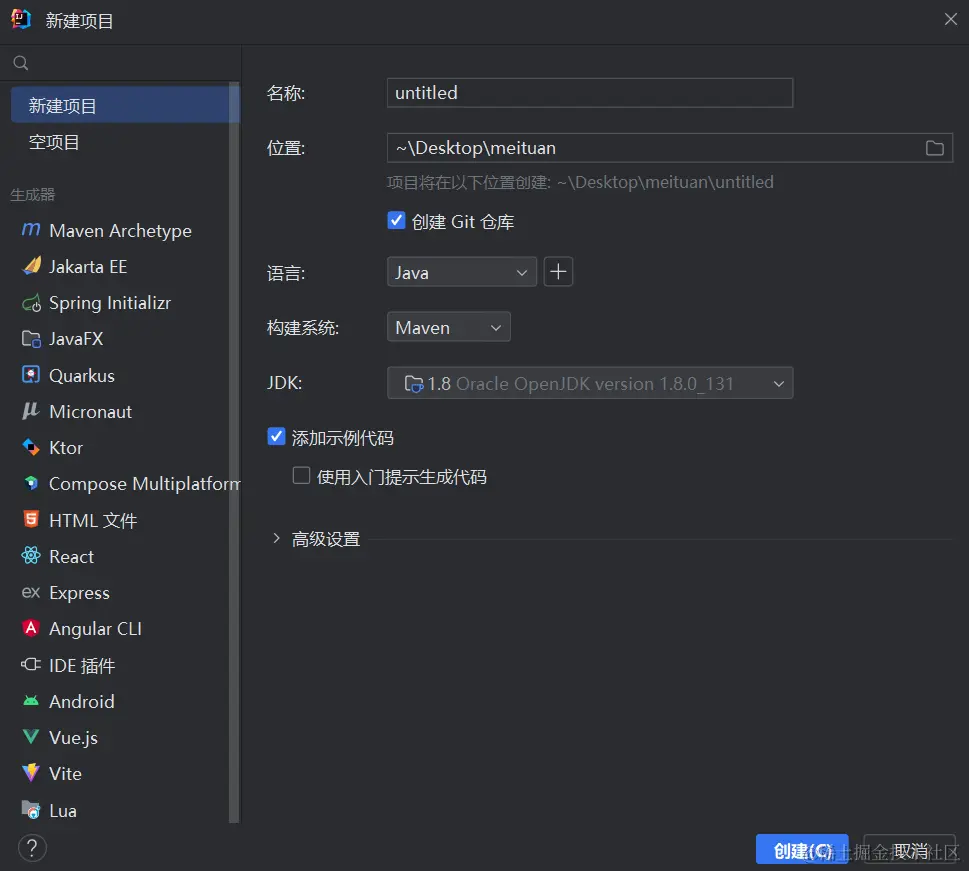Screen dimensions: 969x871
Task: Close the 新建项目 dialog
Action: (x=950, y=20)
